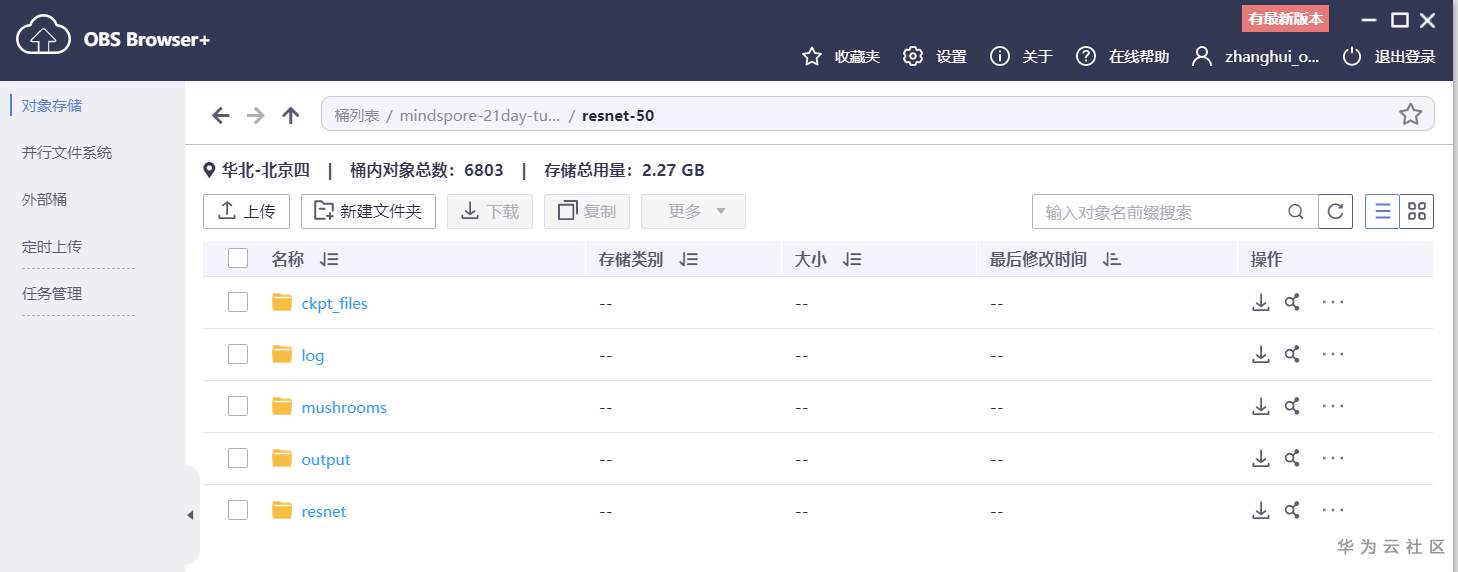1458x572 pixels.
Task: Go to 任务管理 in the sidebar
Action: (x=52, y=294)
